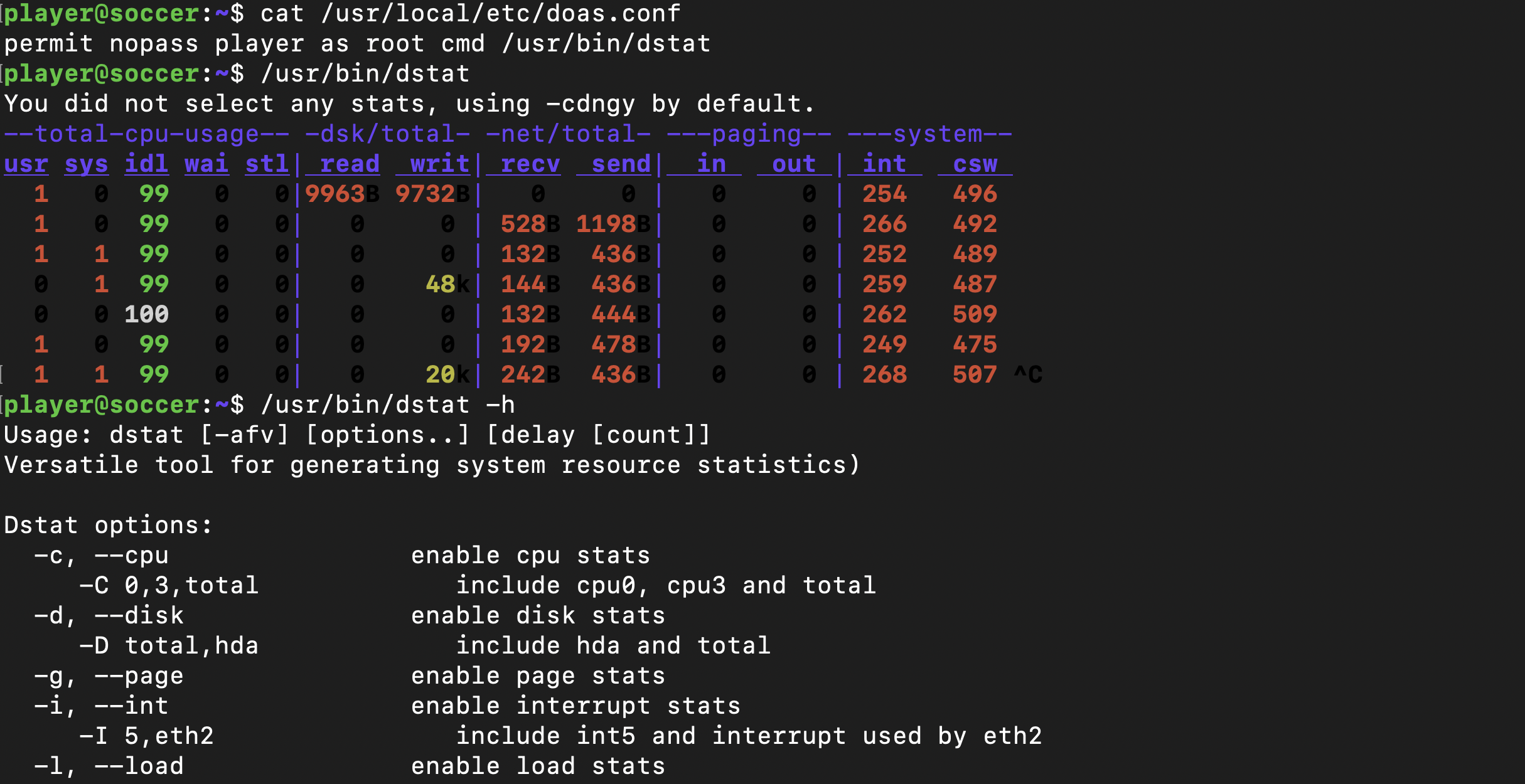The image size is (1525, 784).
Task: Click the '/usr/bin/dstat -h' command
Action: (388, 405)
